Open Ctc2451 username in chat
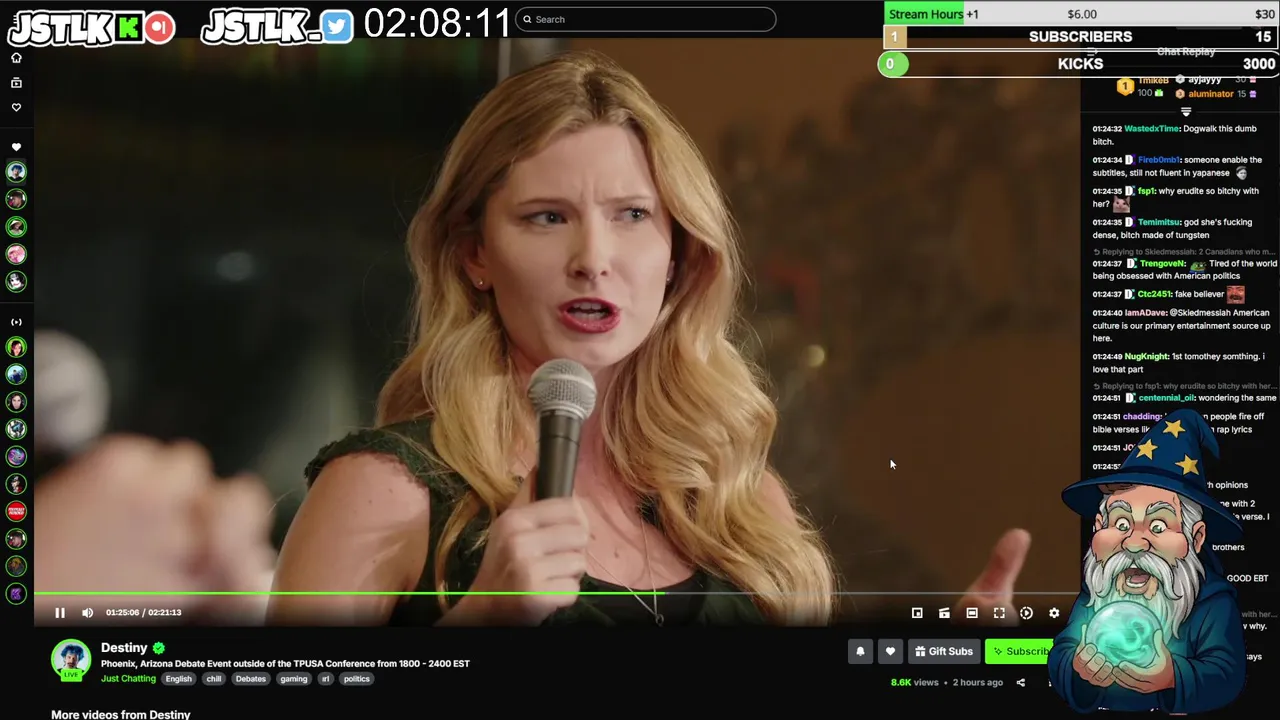 (1154, 295)
